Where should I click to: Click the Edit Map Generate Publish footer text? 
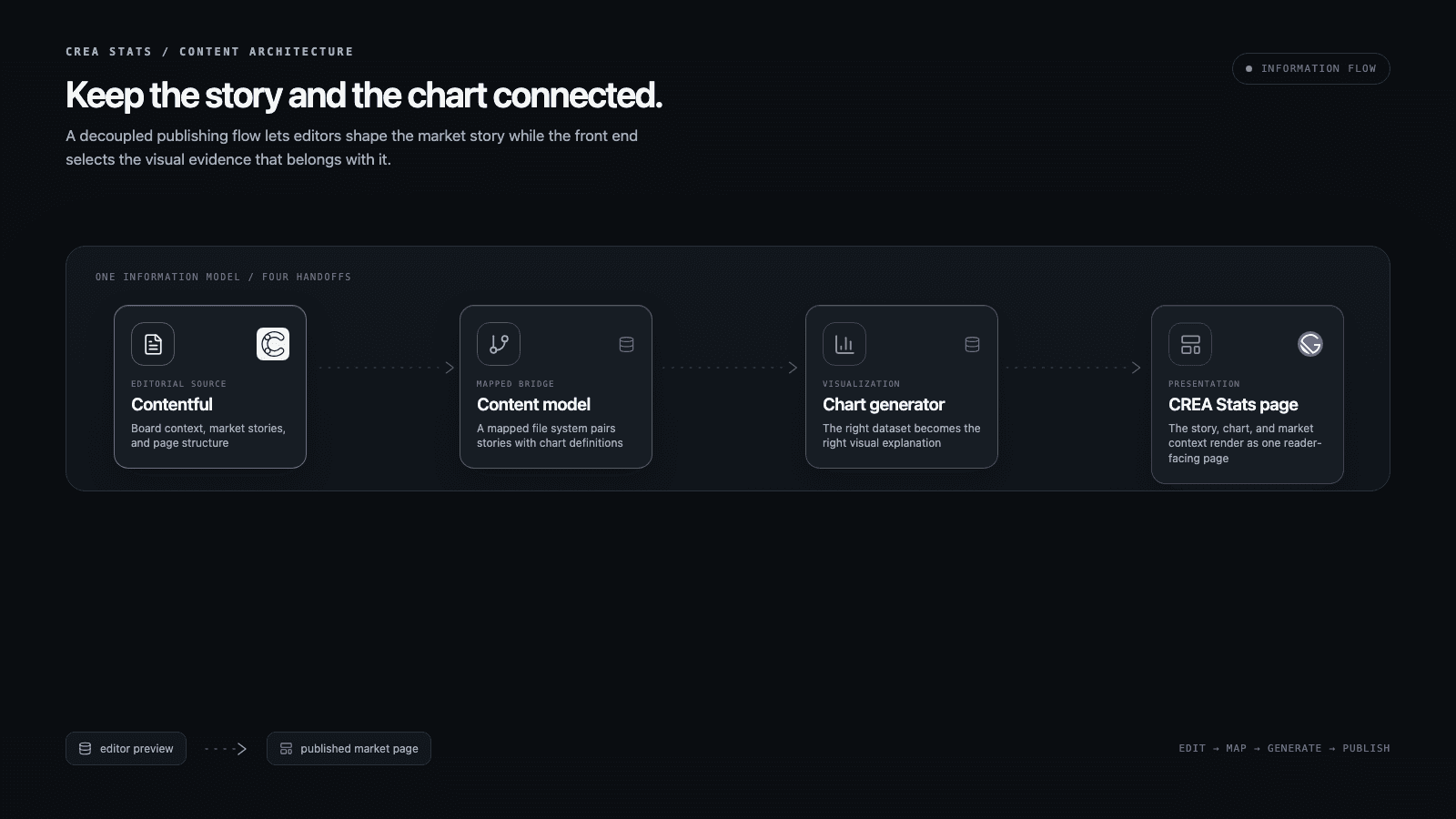click(1284, 748)
